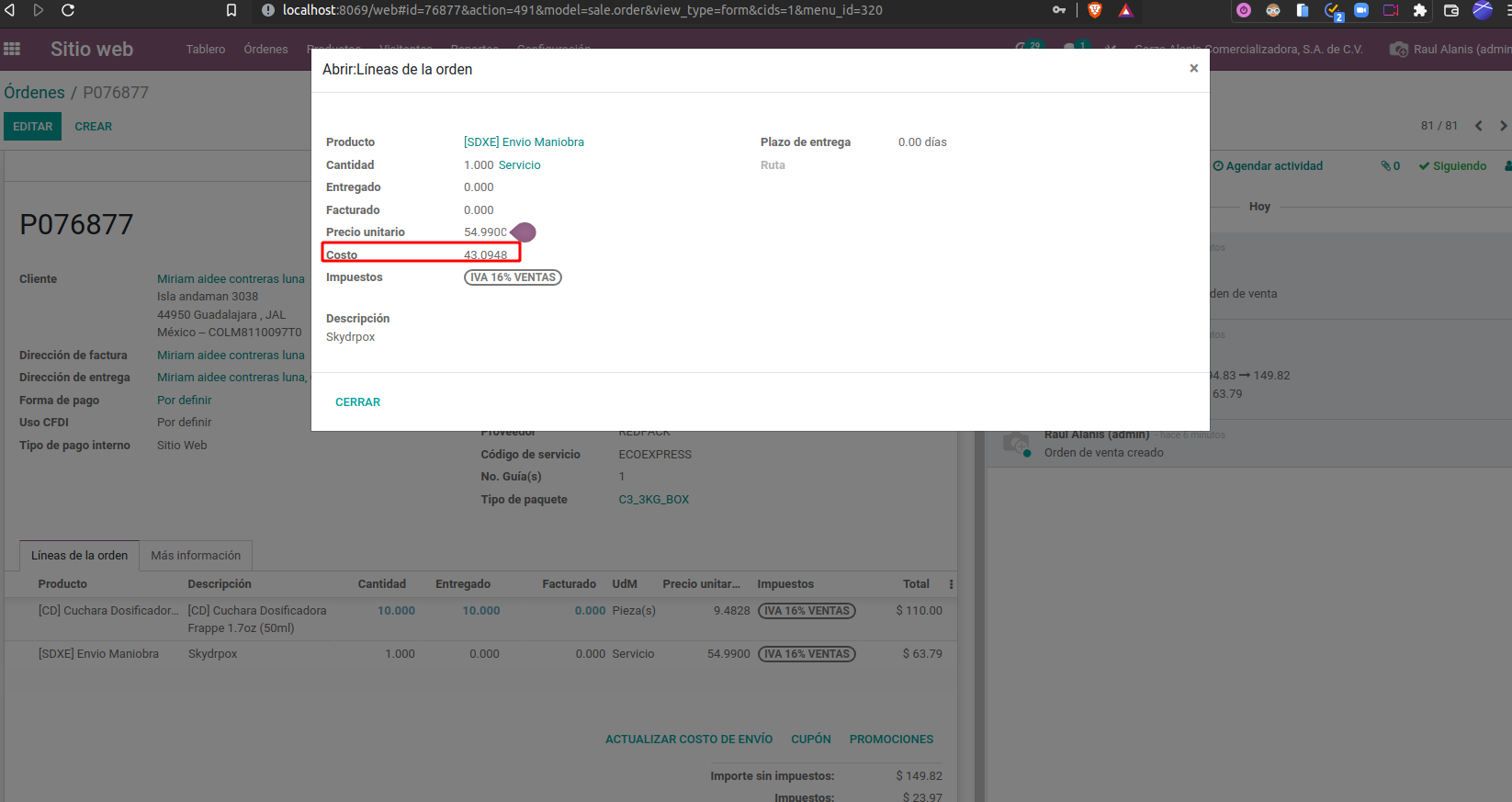This screenshot has width=1512, height=802.
Task: Click the Brave Rewards triangle icon
Action: (1125, 10)
